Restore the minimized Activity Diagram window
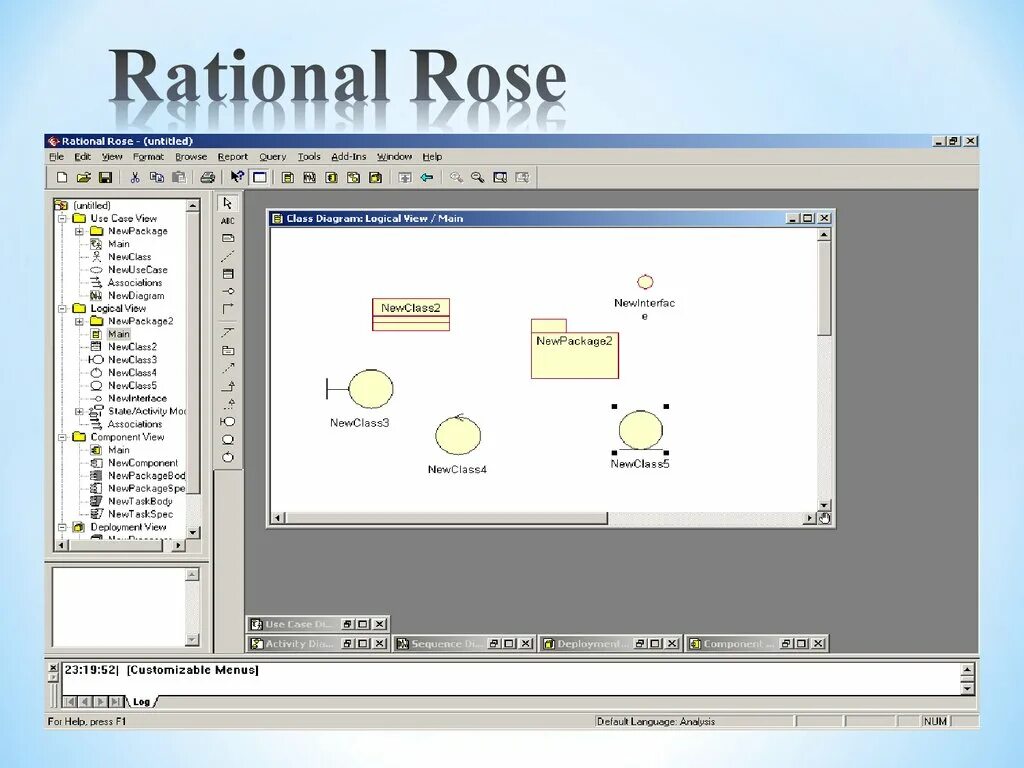Image resolution: width=1024 pixels, height=768 pixels. pos(347,644)
